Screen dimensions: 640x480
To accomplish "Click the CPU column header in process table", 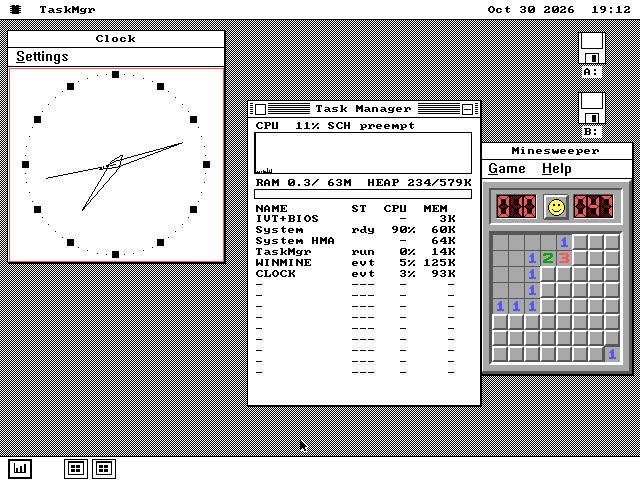I will [395, 208].
